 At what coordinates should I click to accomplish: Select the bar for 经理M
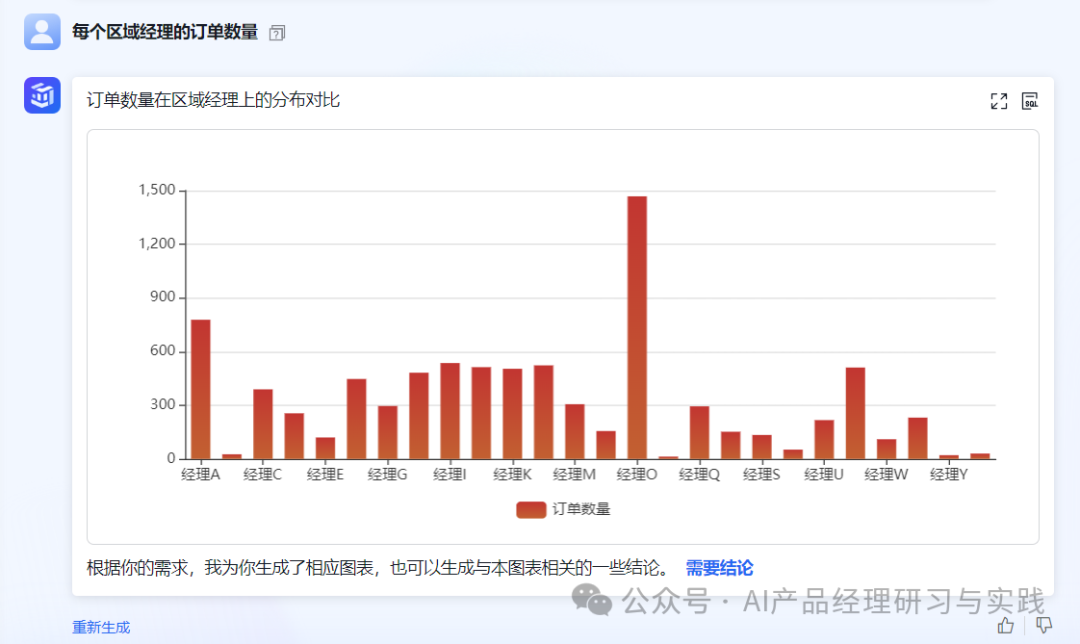click(574, 432)
